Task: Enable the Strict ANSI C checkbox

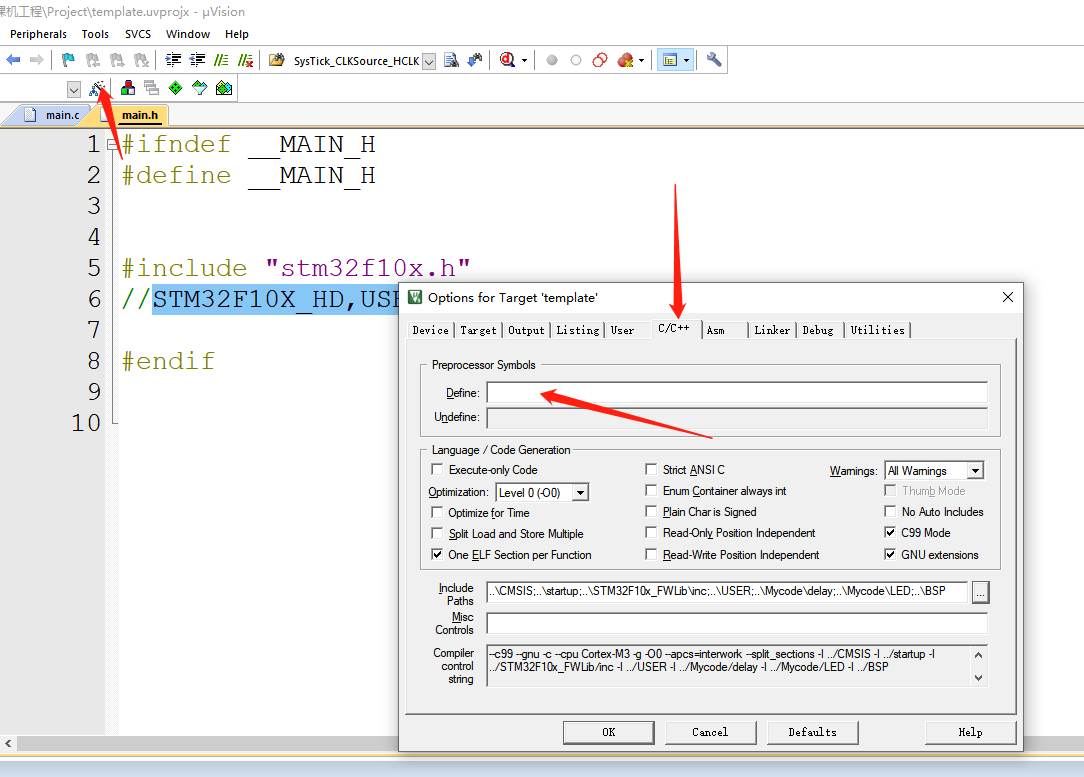Action: [x=652, y=469]
